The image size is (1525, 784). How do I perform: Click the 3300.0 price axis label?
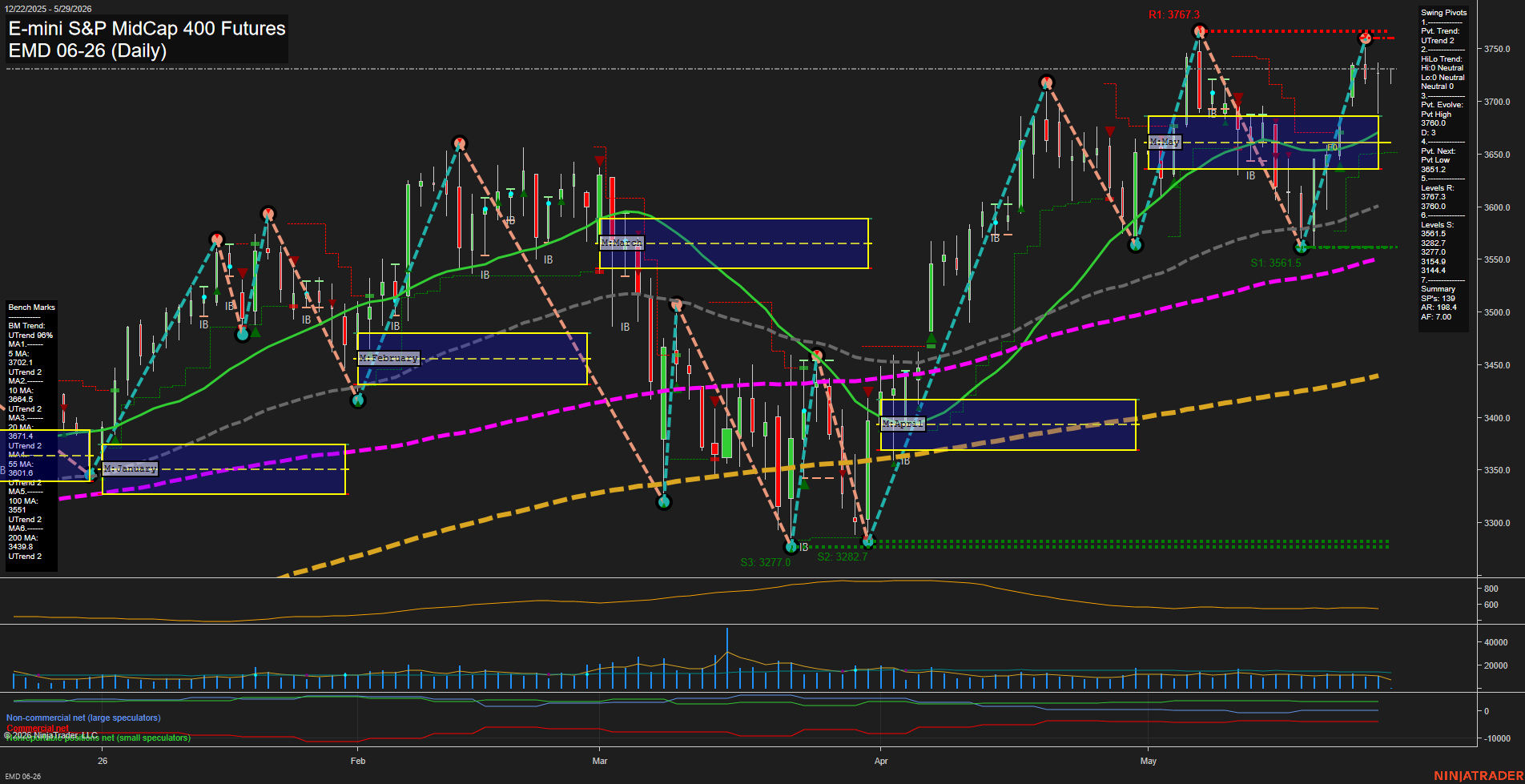point(1497,523)
